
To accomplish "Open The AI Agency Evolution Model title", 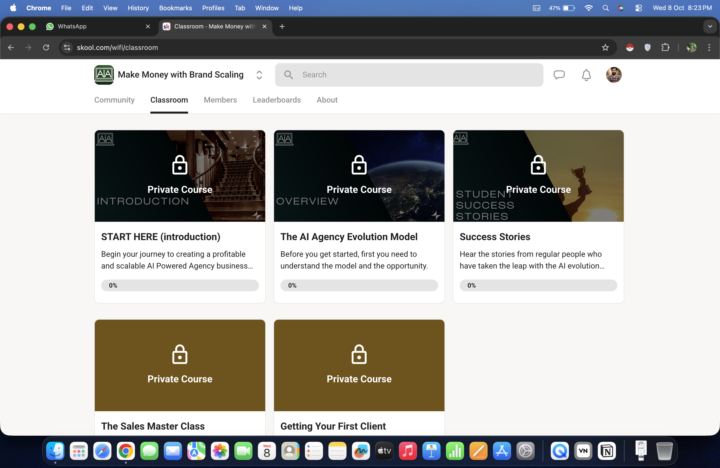I will [x=346, y=237].
